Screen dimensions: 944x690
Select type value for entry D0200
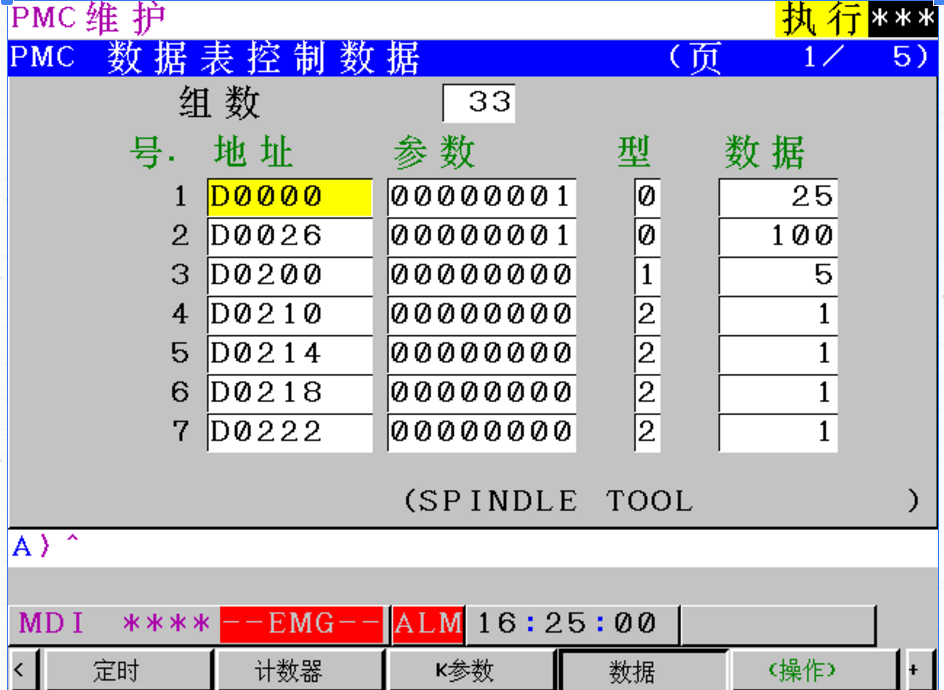pyautogui.click(x=645, y=275)
